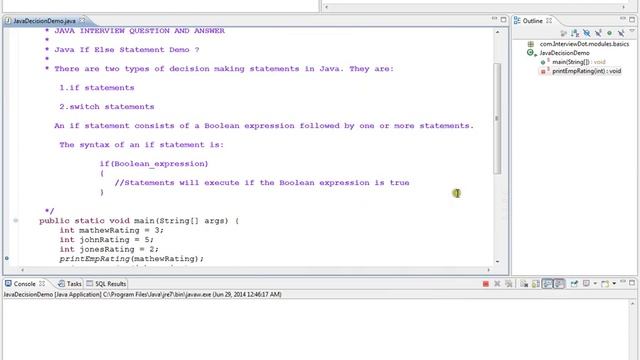Click the editor vertical scrollbar thumb
640x360 pixels.
pyautogui.click(x=497, y=118)
